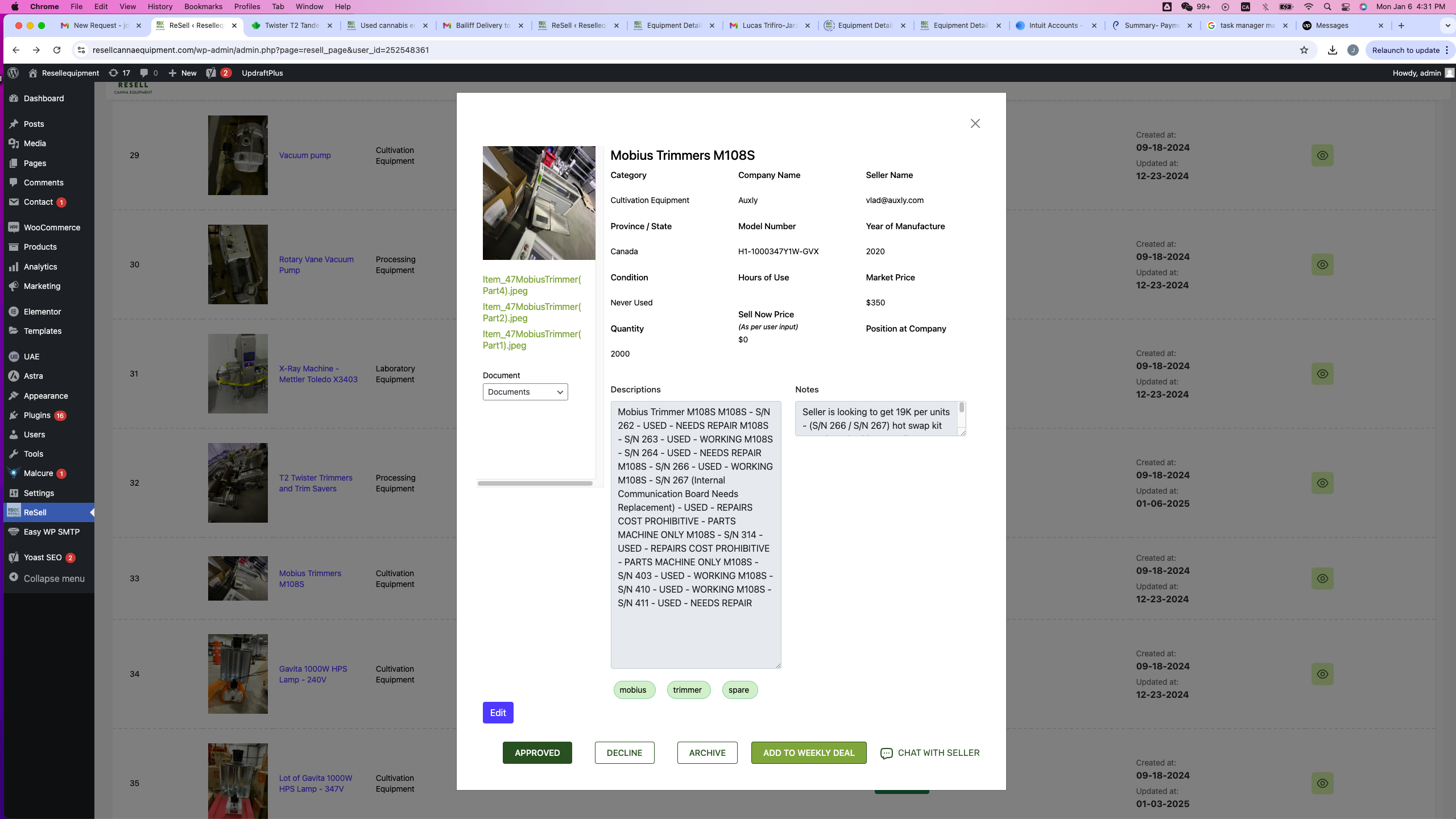Bookmark page with star icon
1456x819 pixels.
[x=1304, y=50]
